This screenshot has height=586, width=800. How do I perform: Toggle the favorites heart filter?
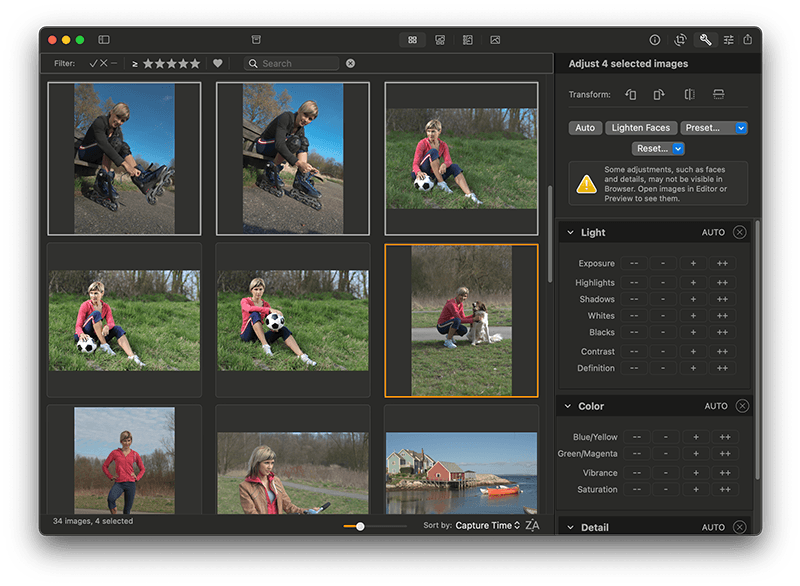217,63
